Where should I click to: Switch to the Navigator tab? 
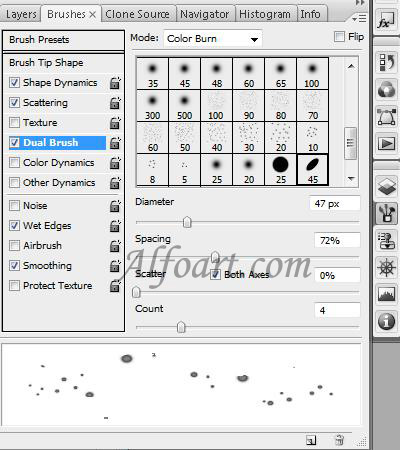(204, 14)
